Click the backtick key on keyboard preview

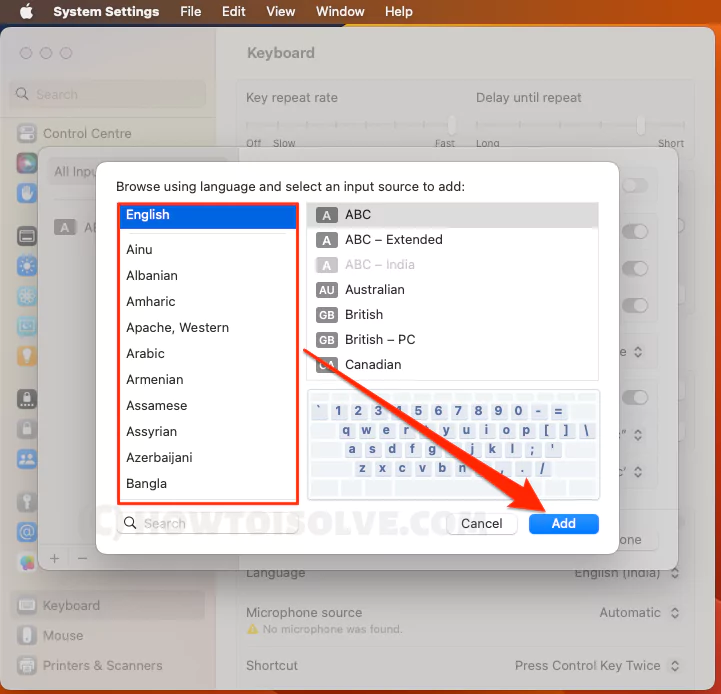point(319,411)
